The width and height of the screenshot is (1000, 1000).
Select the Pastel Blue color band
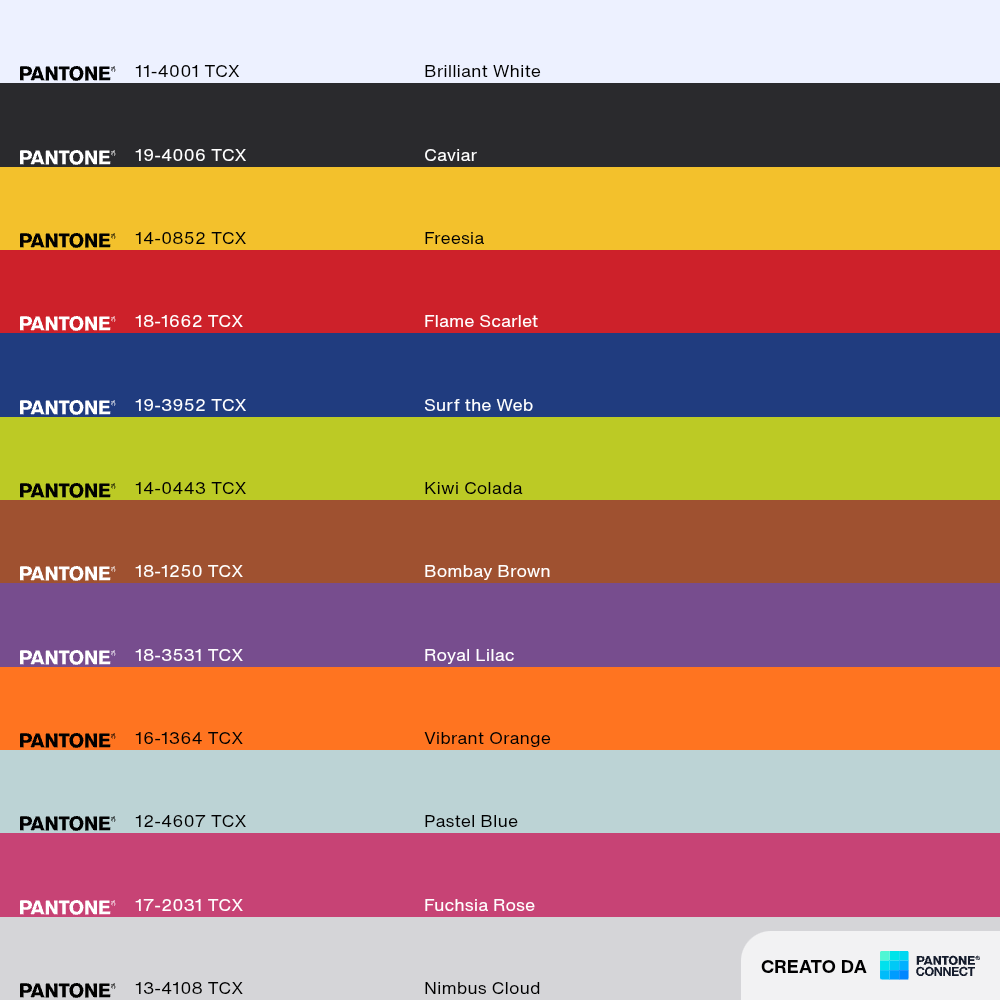coord(500,791)
